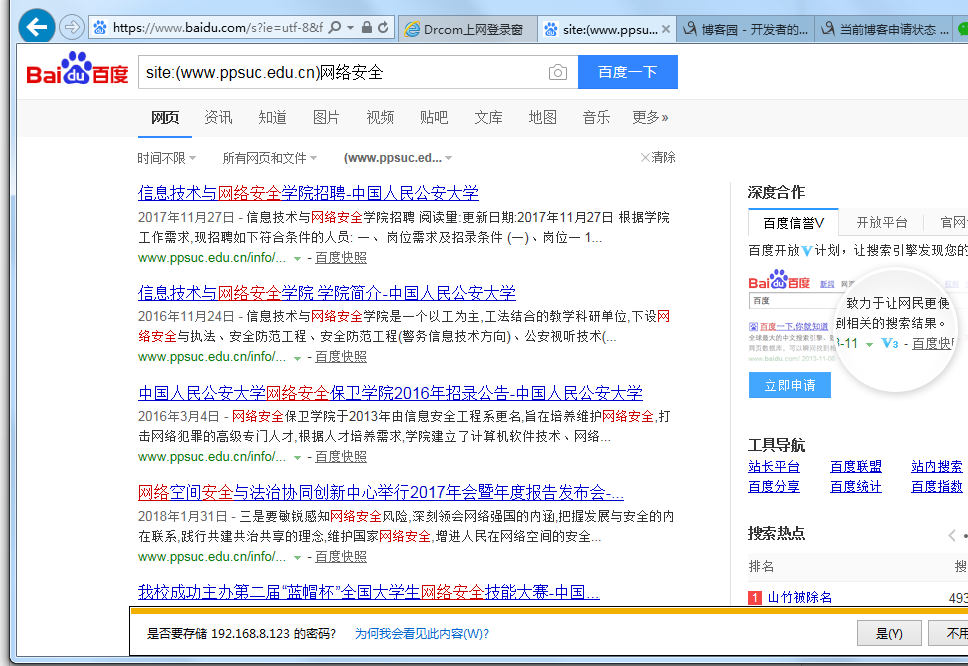This screenshot has height=666, width=968.
Task: Select the 百度信誉V sidebar tab
Action: pos(793,223)
